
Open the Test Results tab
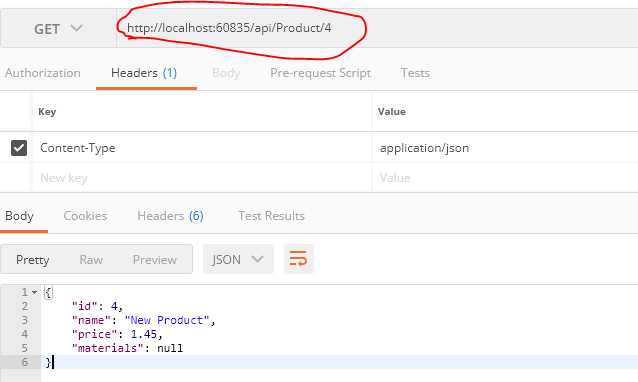tap(271, 216)
